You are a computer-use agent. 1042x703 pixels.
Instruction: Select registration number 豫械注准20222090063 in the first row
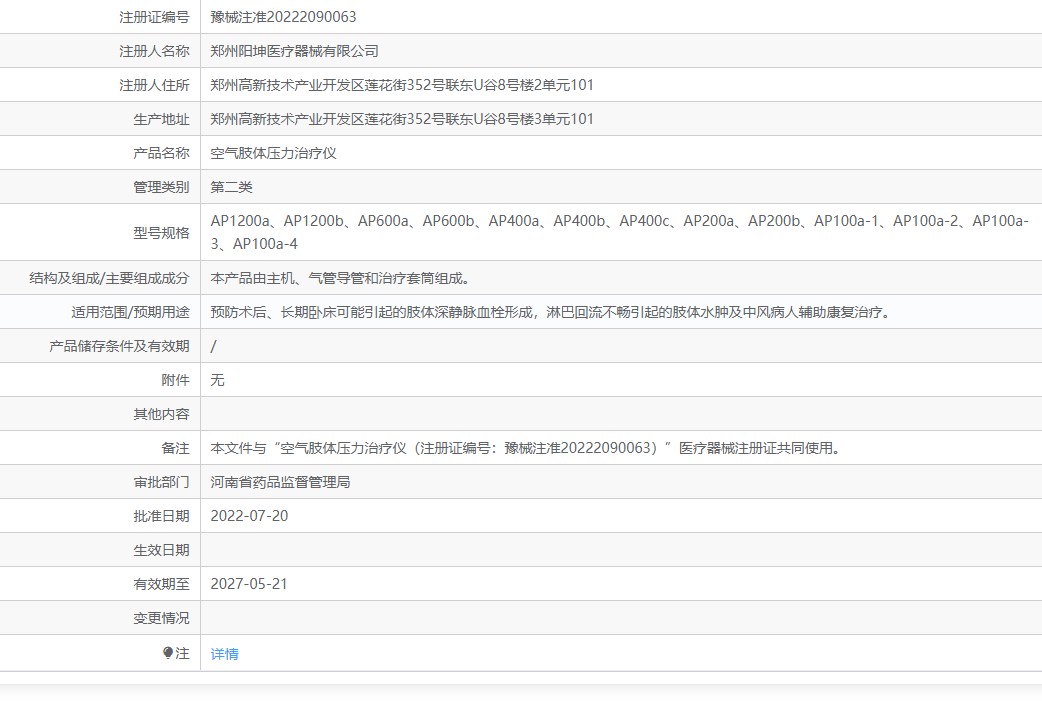pos(283,17)
